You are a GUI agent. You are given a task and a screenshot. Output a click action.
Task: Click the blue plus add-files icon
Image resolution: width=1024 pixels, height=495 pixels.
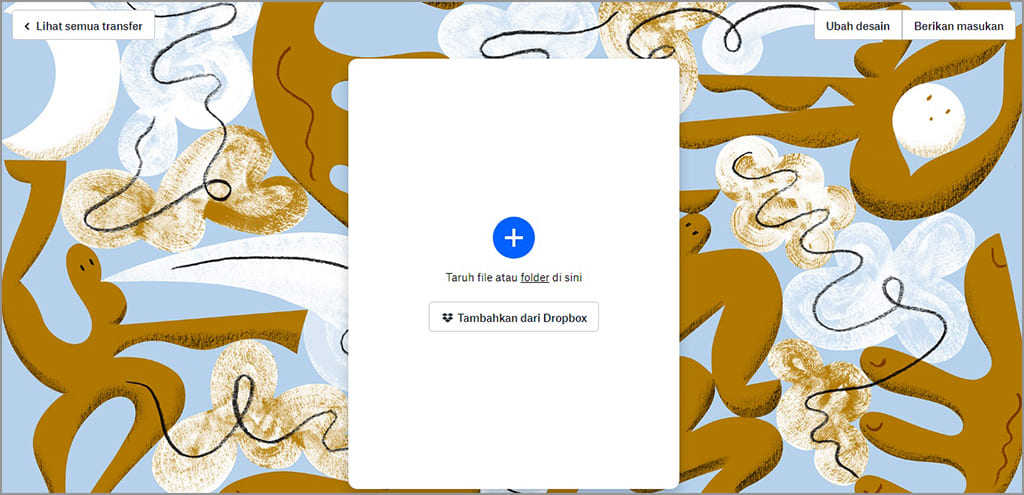point(513,238)
